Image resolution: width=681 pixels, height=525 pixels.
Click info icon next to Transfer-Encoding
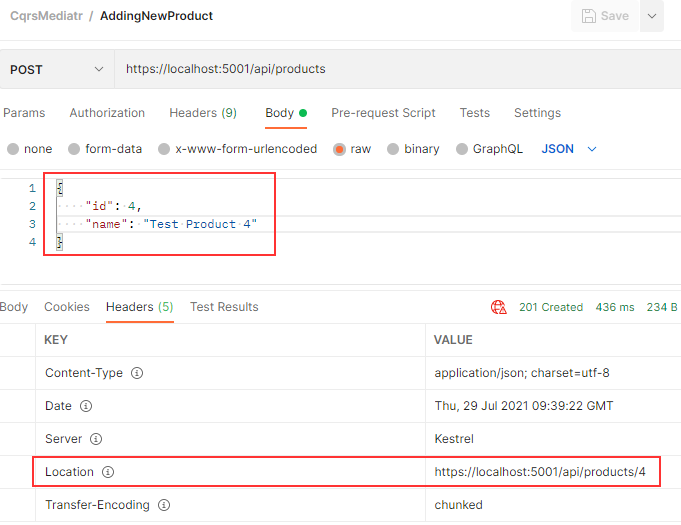tap(164, 505)
